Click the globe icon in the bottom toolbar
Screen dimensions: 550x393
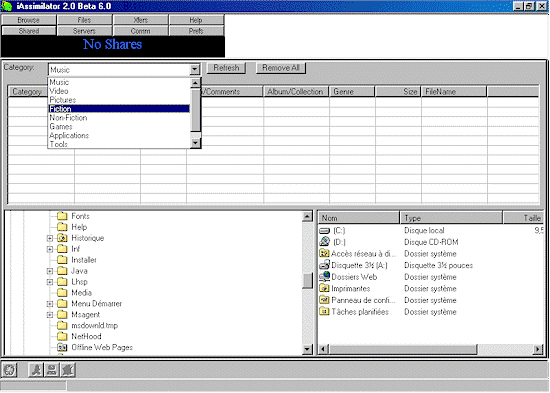pyautogui.click(x=9, y=369)
